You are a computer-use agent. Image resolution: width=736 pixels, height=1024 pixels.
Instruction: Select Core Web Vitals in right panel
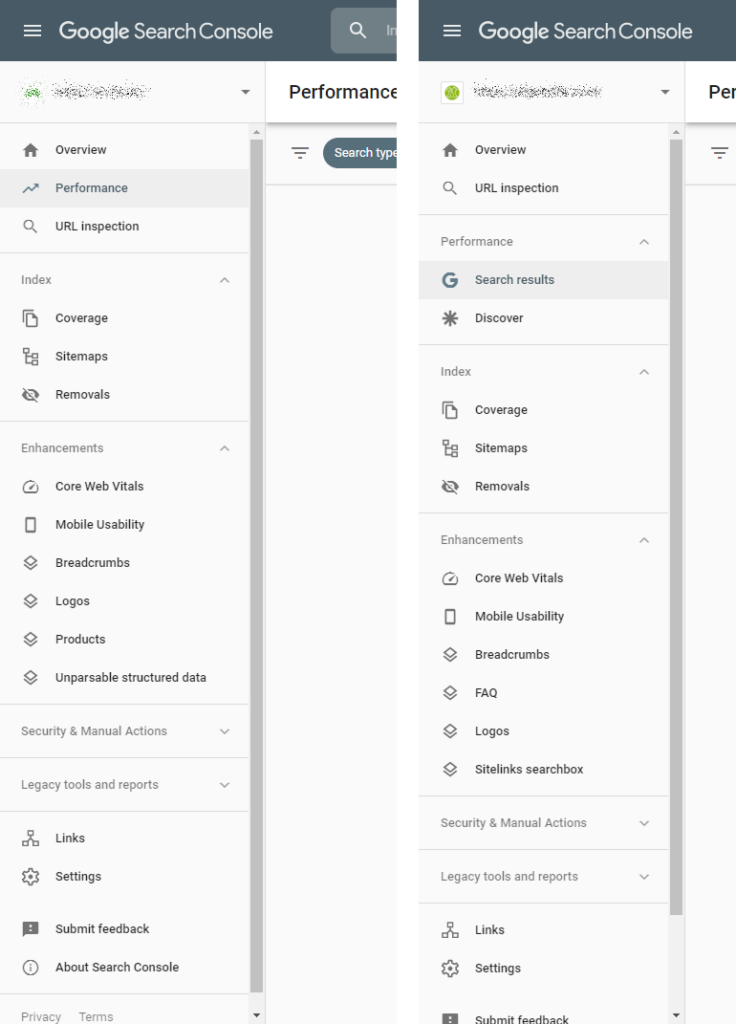[x=543, y=578]
